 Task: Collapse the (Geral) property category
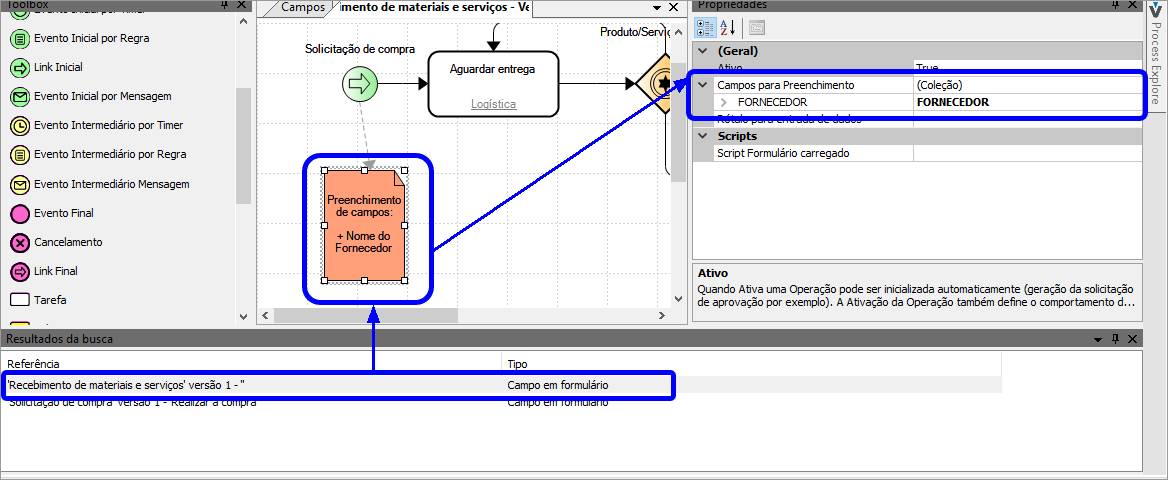pos(703,51)
